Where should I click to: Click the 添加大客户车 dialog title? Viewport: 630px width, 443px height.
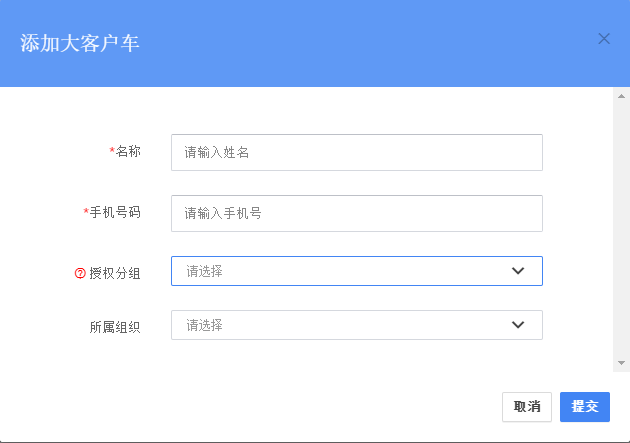click(x=80, y=43)
